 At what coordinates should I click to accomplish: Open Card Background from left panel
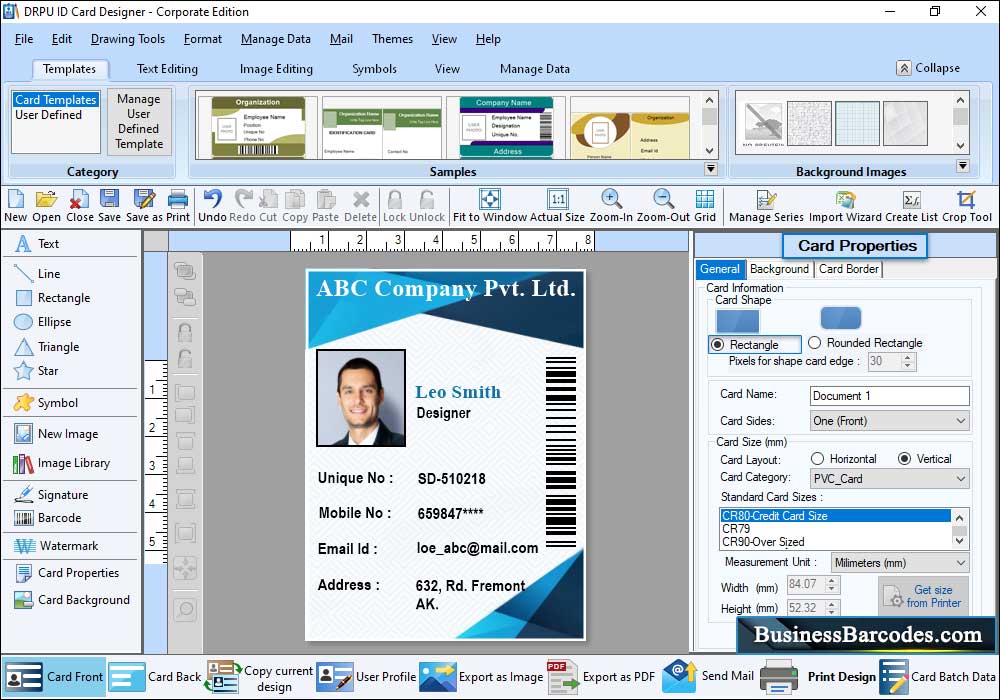click(x=72, y=600)
